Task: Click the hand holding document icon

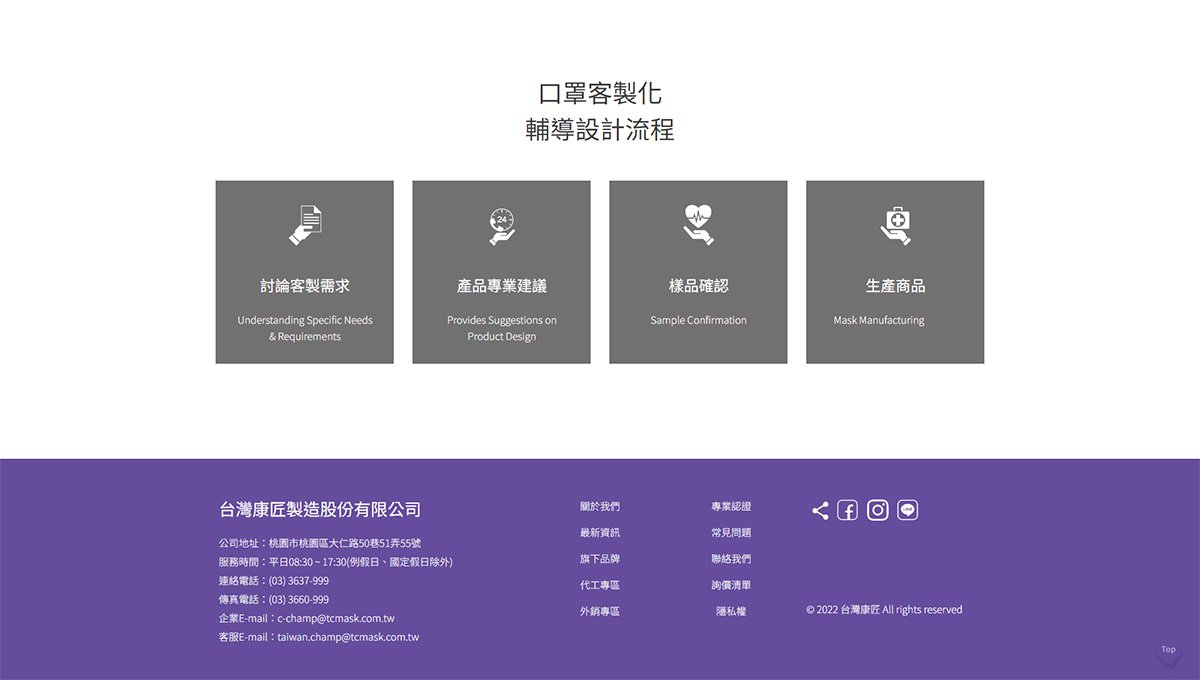Action: pos(305,225)
